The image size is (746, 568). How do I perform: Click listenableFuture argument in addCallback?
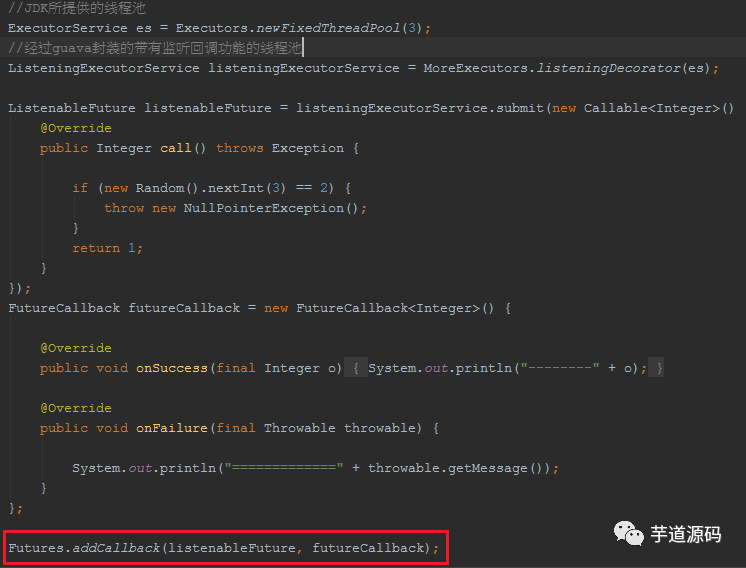tap(232, 548)
